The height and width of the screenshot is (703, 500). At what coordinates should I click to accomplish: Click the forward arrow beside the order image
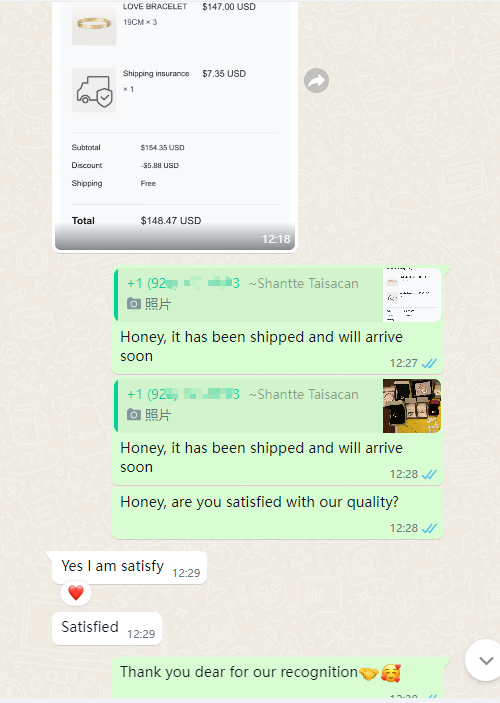316,81
